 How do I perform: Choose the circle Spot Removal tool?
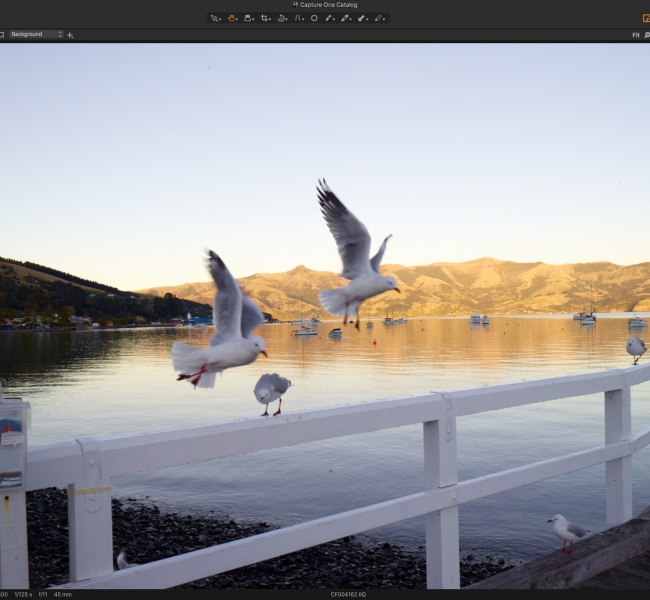[x=314, y=18]
